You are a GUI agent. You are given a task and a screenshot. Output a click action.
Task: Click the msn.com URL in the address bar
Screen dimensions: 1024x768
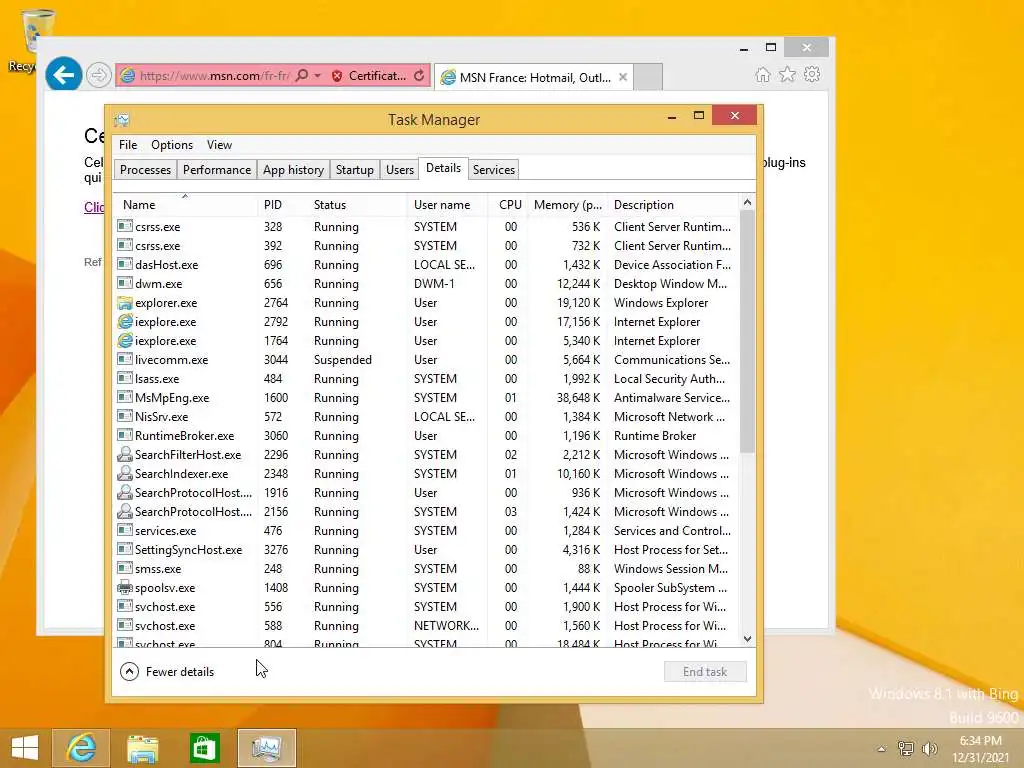(215, 76)
